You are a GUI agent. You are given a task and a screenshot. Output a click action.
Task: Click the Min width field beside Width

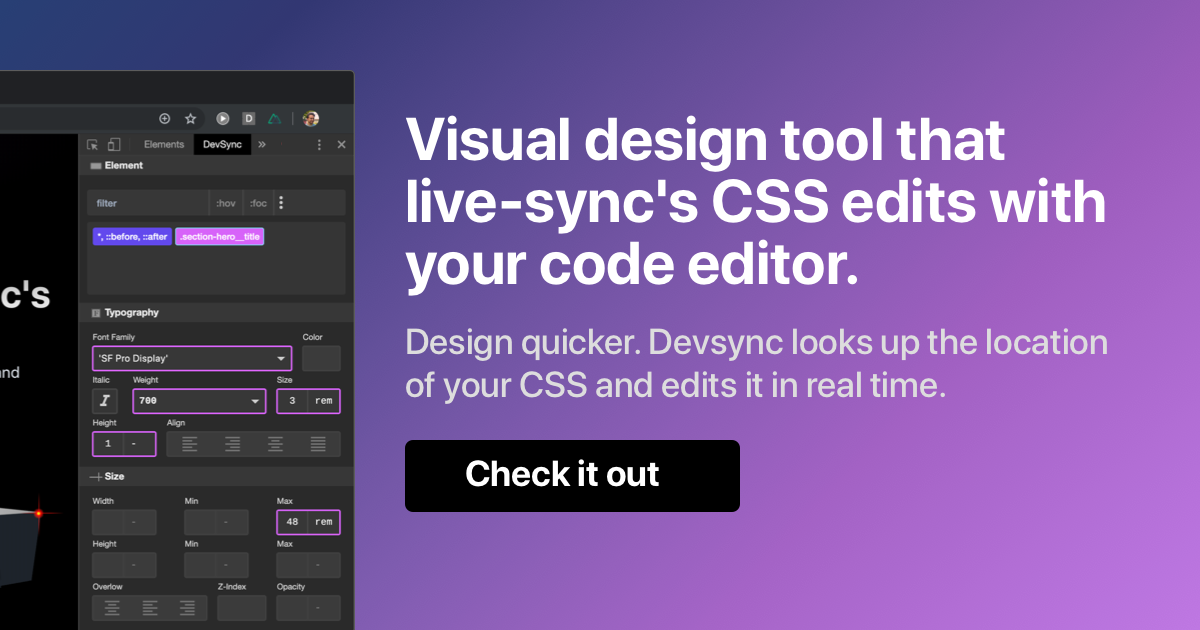[201, 522]
